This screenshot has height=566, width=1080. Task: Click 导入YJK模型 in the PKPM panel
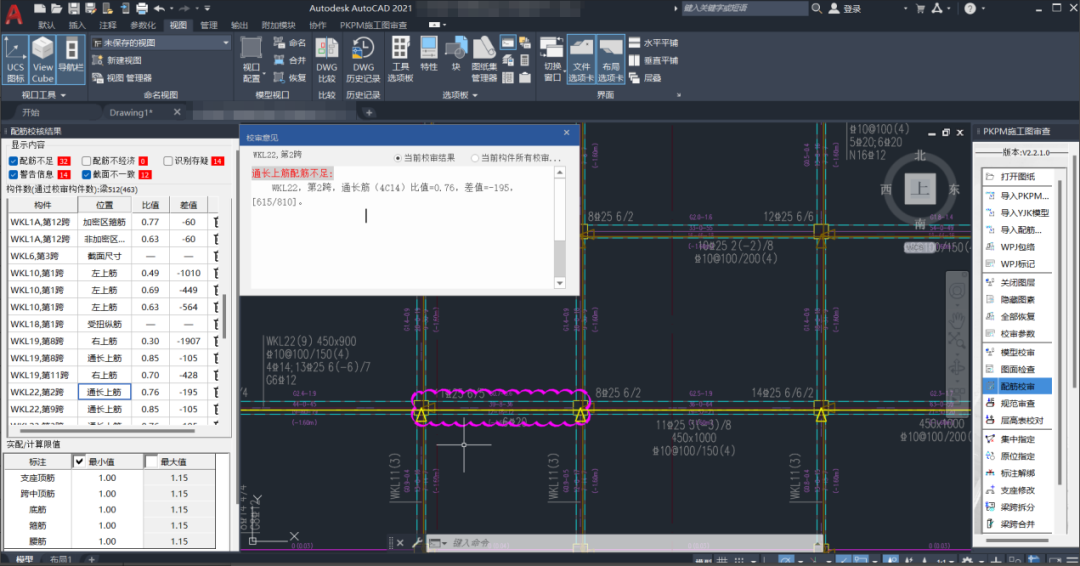[x=1017, y=213]
